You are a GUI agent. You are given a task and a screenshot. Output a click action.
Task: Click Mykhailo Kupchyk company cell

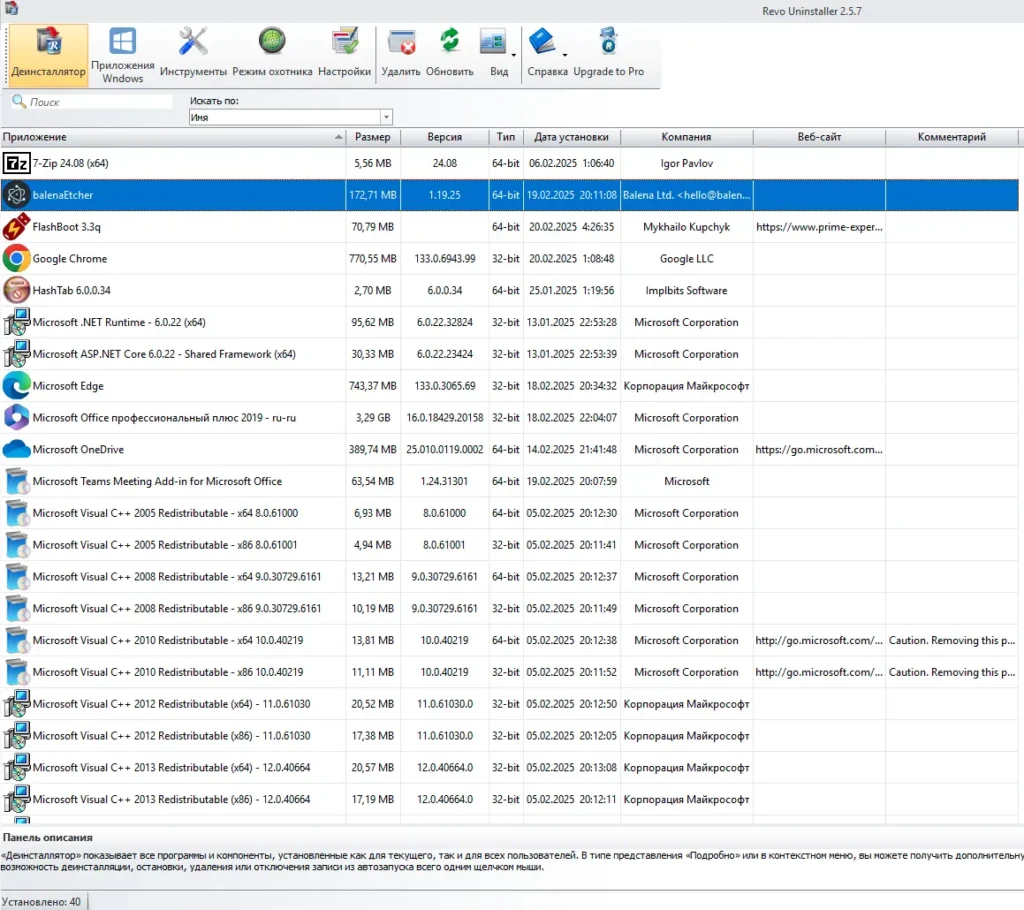tap(686, 227)
